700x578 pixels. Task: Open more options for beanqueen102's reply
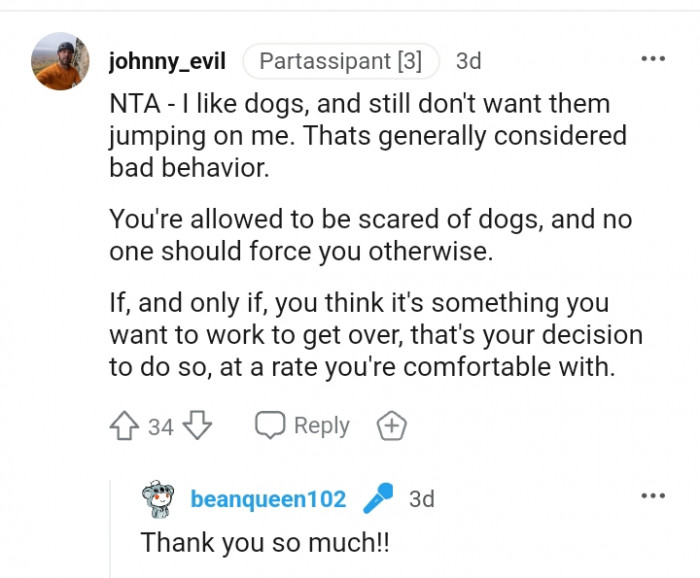pyautogui.click(x=653, y=496)
